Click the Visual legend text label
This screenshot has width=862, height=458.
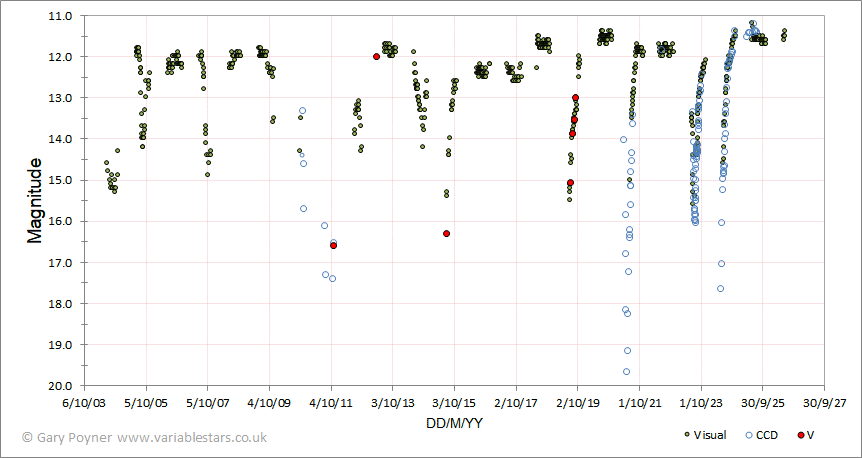point(710,435)
